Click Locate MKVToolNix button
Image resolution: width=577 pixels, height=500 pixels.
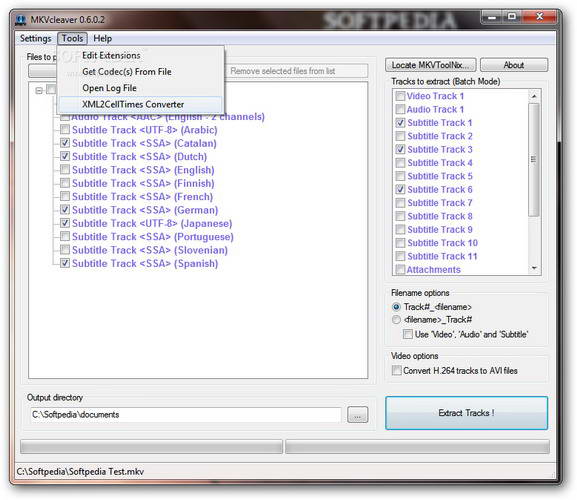[x=431, y=65]
